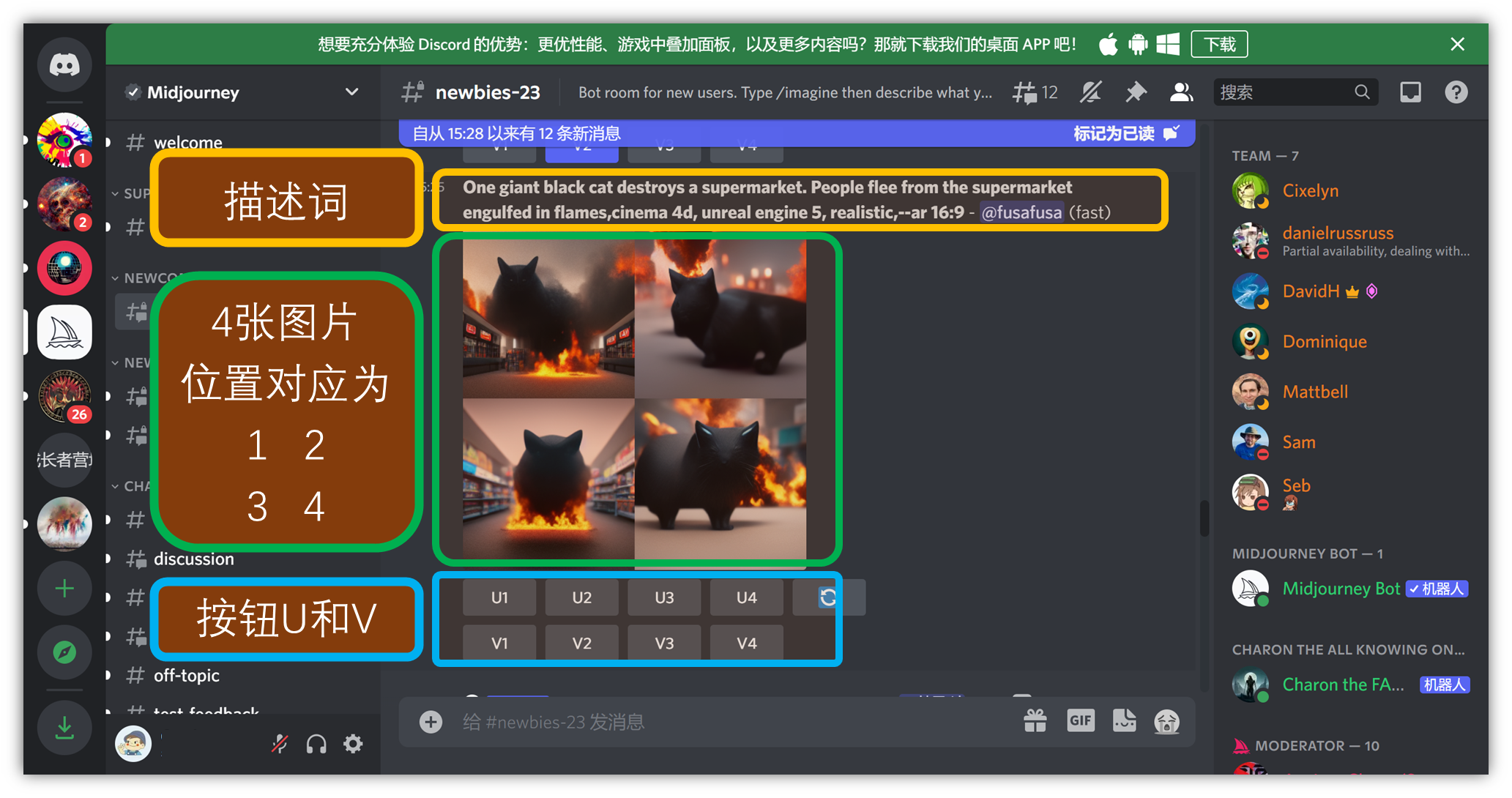Open the GIF picker
The width and height of the screenshot is (1512, 798).
(x=1080, y=721)
